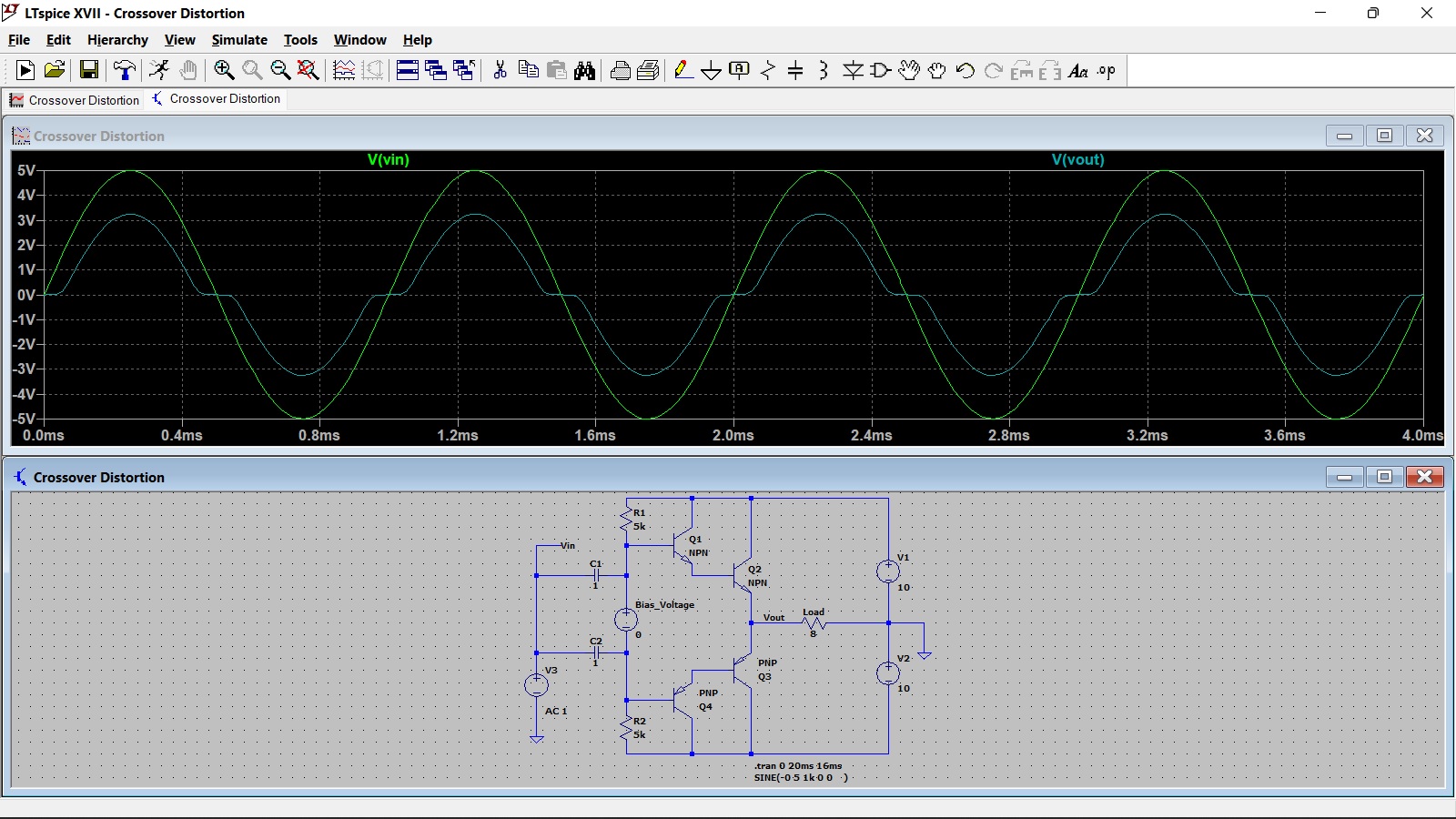Screen dimensions: 1456x819
Task: Select the Draw Wire pencil tool
Action: [683, 70]
